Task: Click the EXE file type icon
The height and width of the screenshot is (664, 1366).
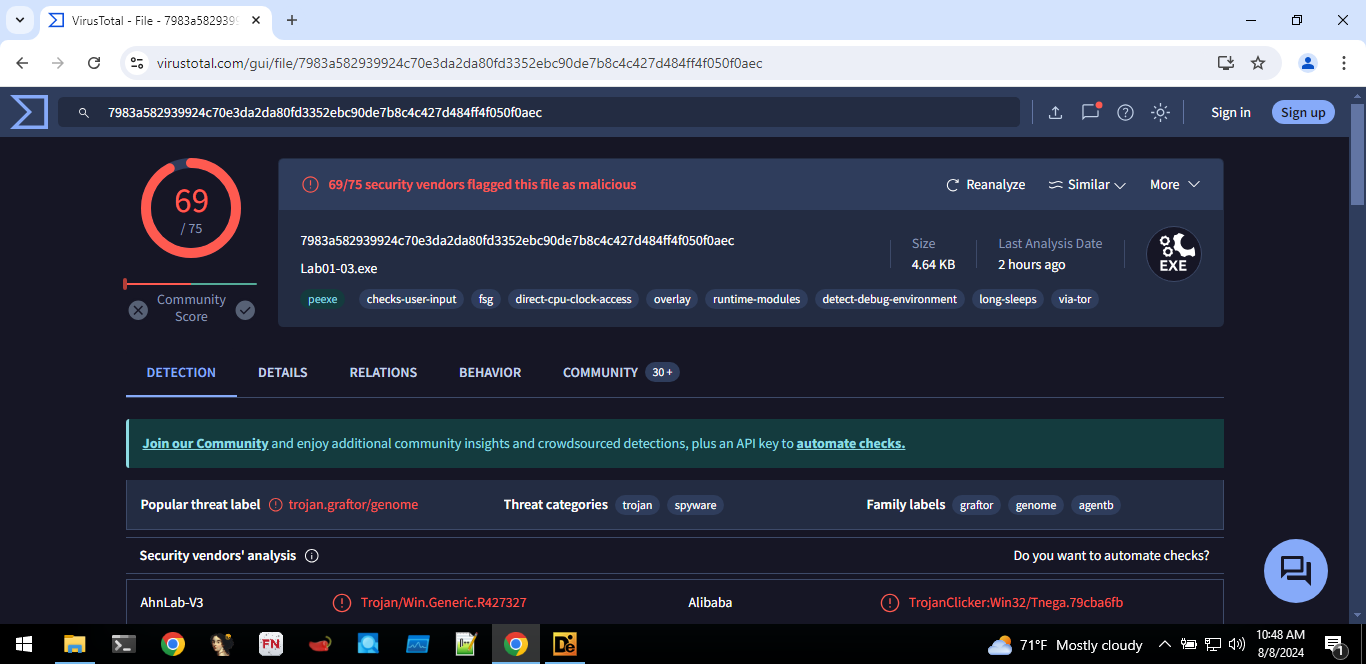Action: click(x=1173, y=255)
